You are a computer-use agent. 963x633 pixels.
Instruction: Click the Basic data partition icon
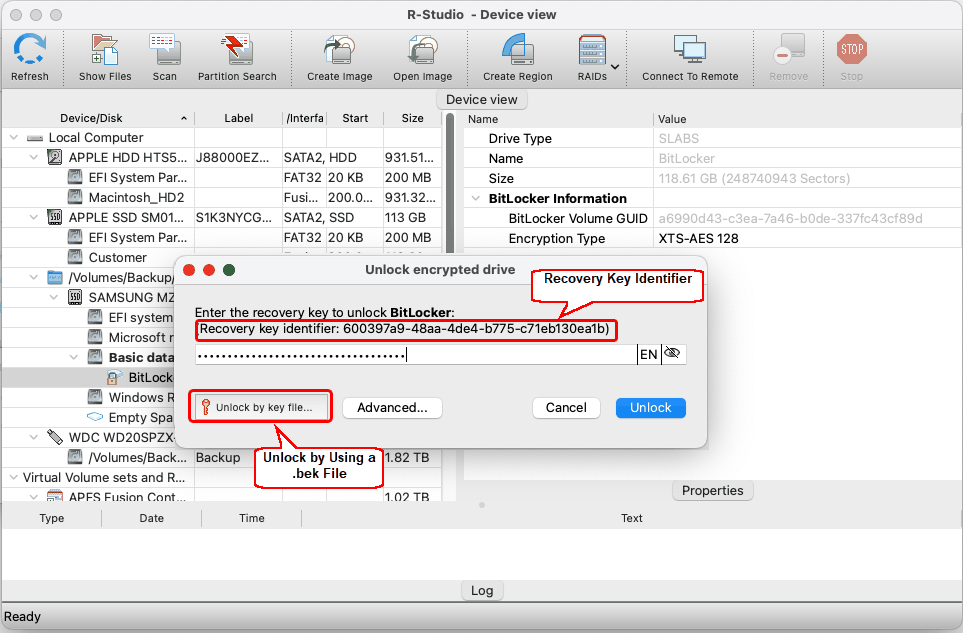(x=95, y=357)
